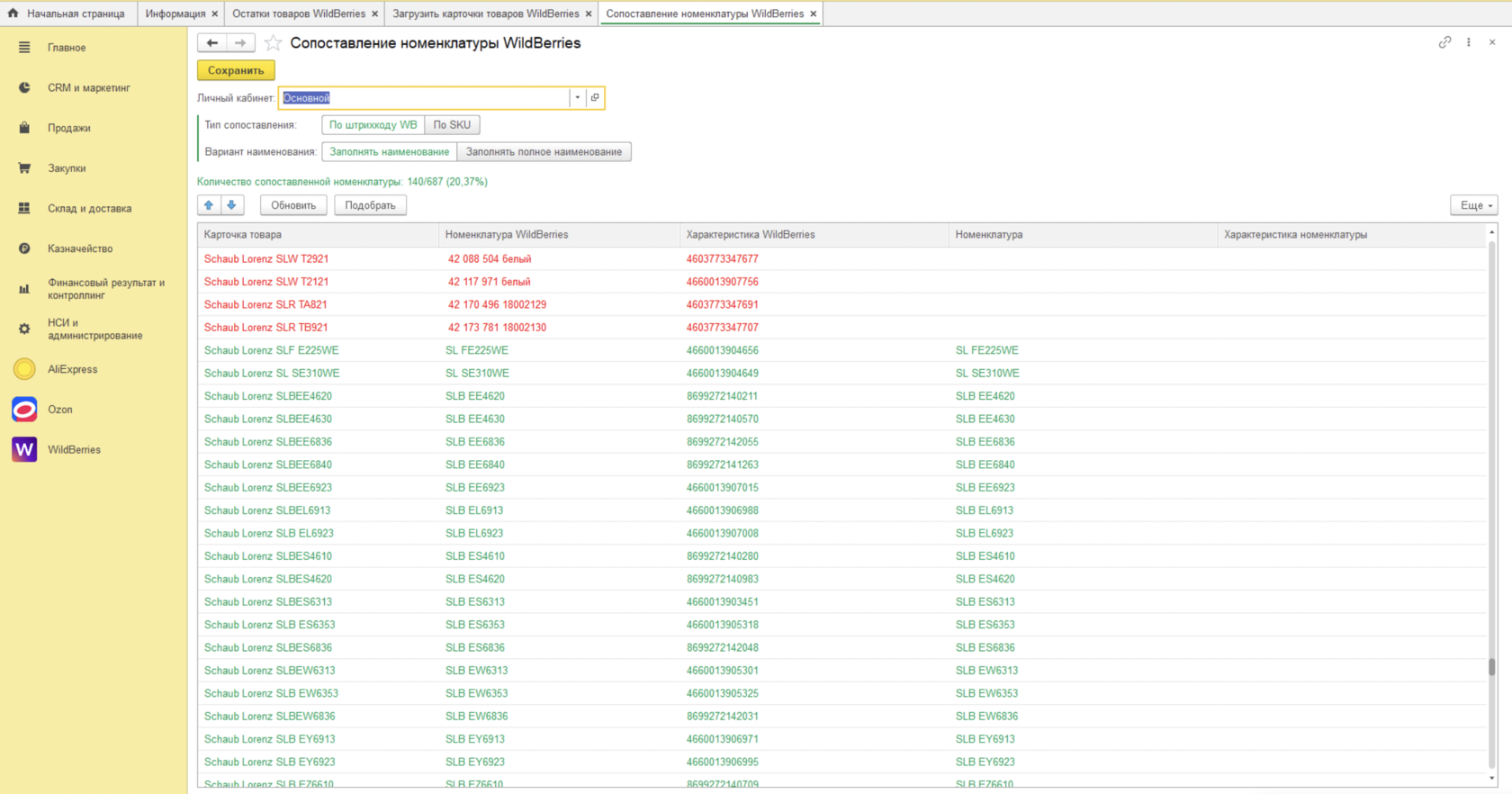Screen dimensions: 1512x794
Task: Click the Личный кабинет input field
Action: tap(425, 97)
